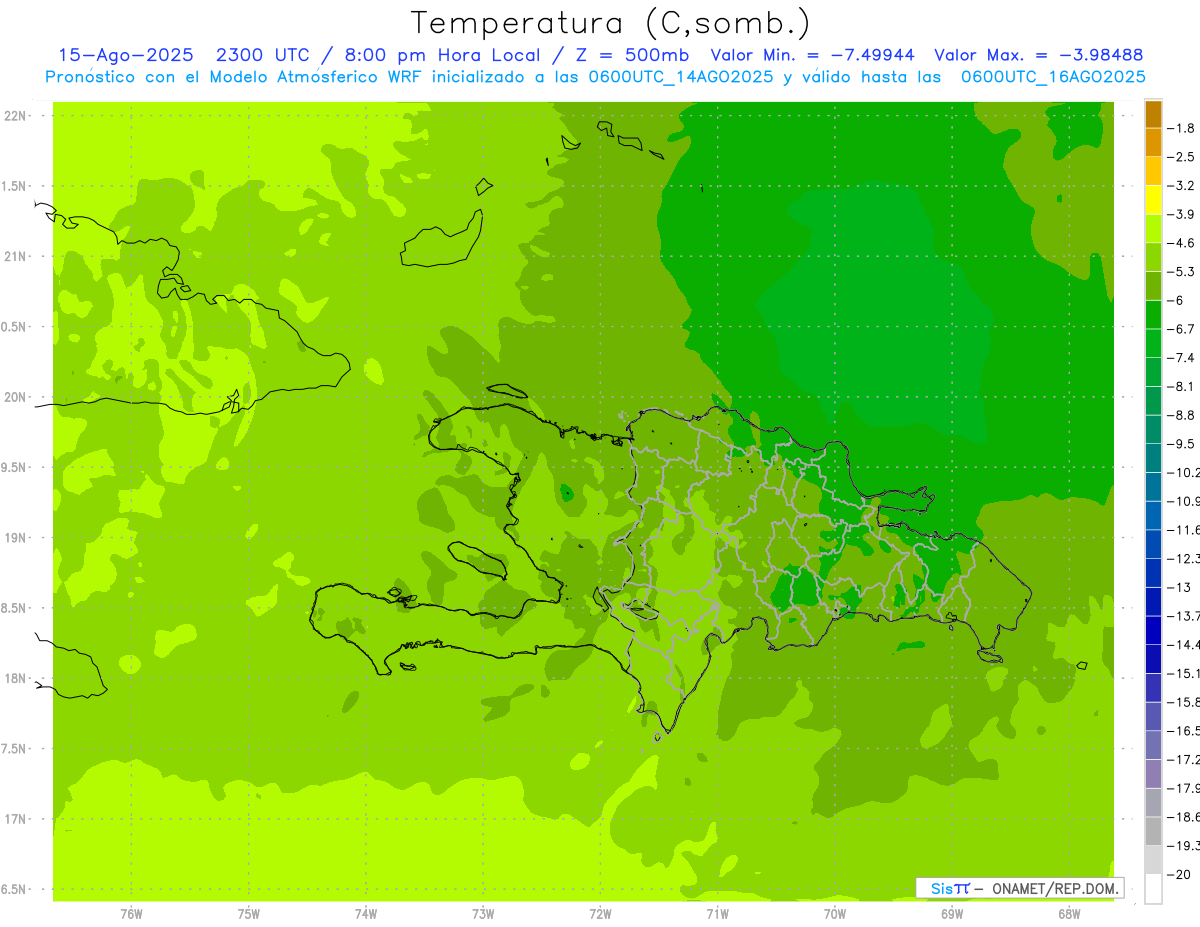The height and width of the screenshot is (927, 1200).
Task: Click the '69W' longitude axis label
Action: 952,914
